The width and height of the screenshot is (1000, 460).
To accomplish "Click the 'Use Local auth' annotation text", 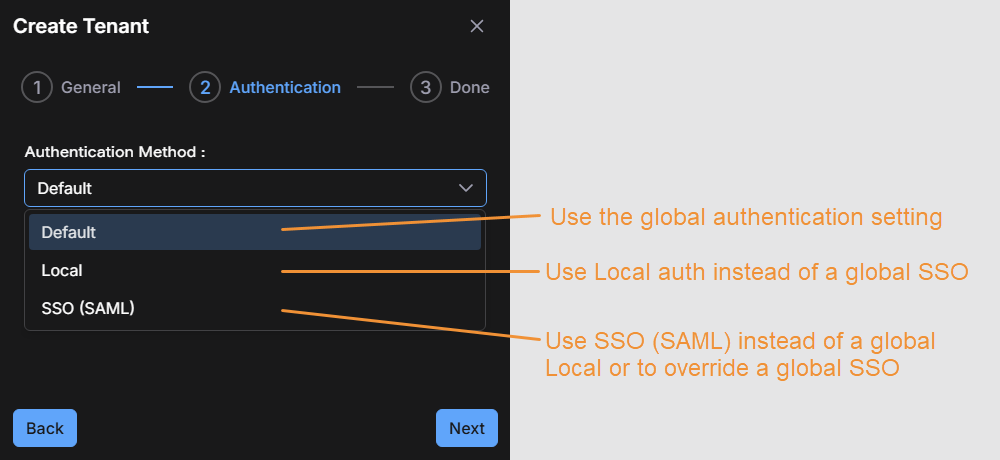I will pyautogui.click(x=756, y=272).
